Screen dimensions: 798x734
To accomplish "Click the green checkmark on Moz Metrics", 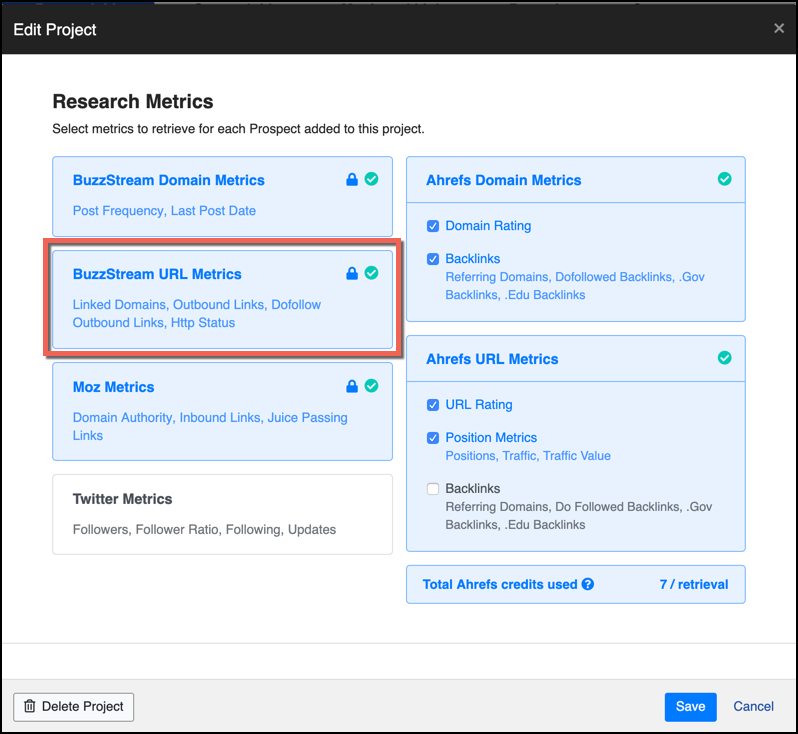I will 371,386.
